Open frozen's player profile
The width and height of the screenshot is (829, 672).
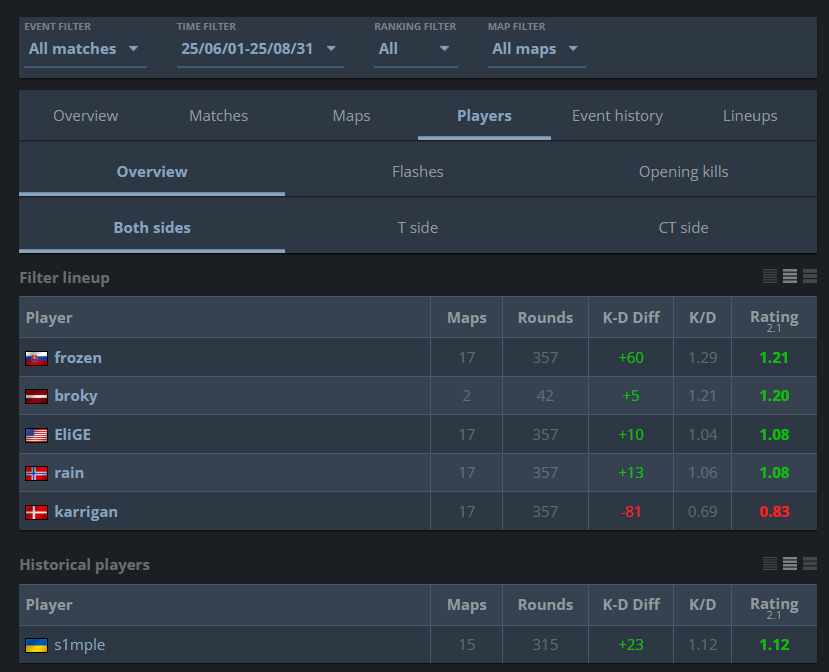pos(78,358)
